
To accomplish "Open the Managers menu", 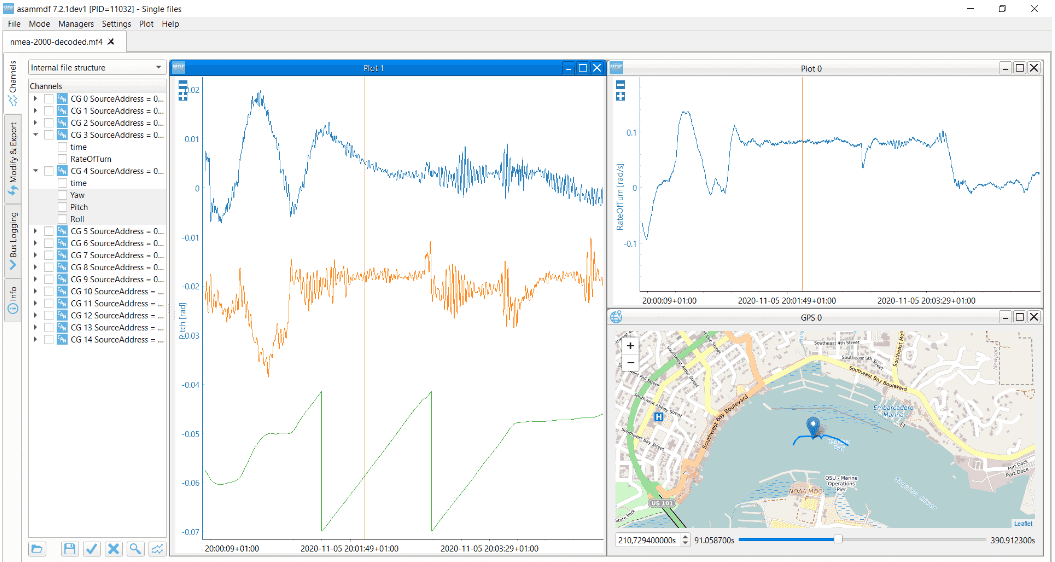I will pyautogui.click(x=76, y=23).
